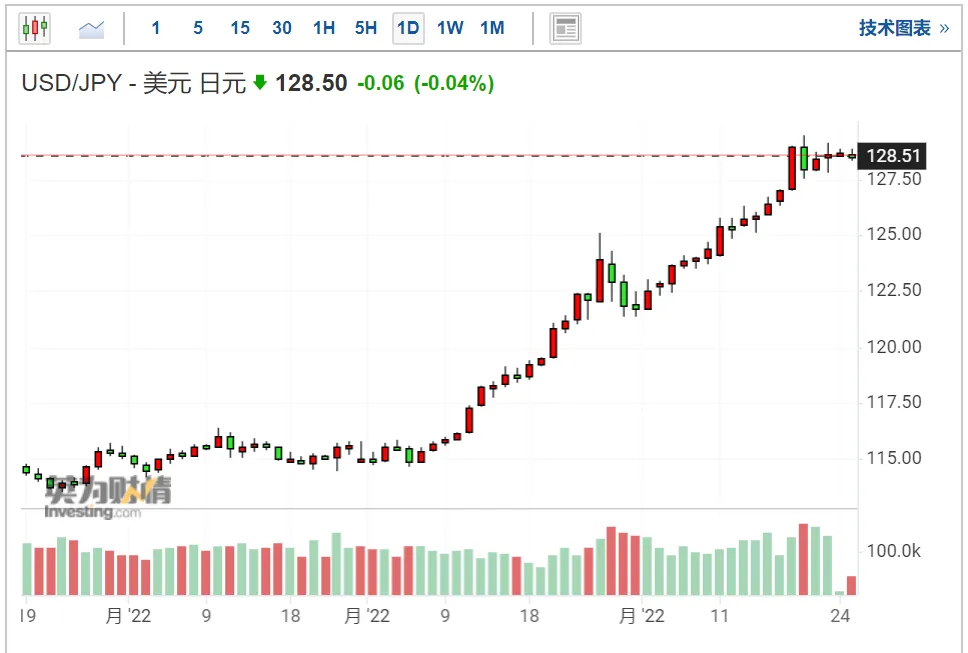Click the double chevron after 技术图表

pyautogui.click(x=944, y=28)
